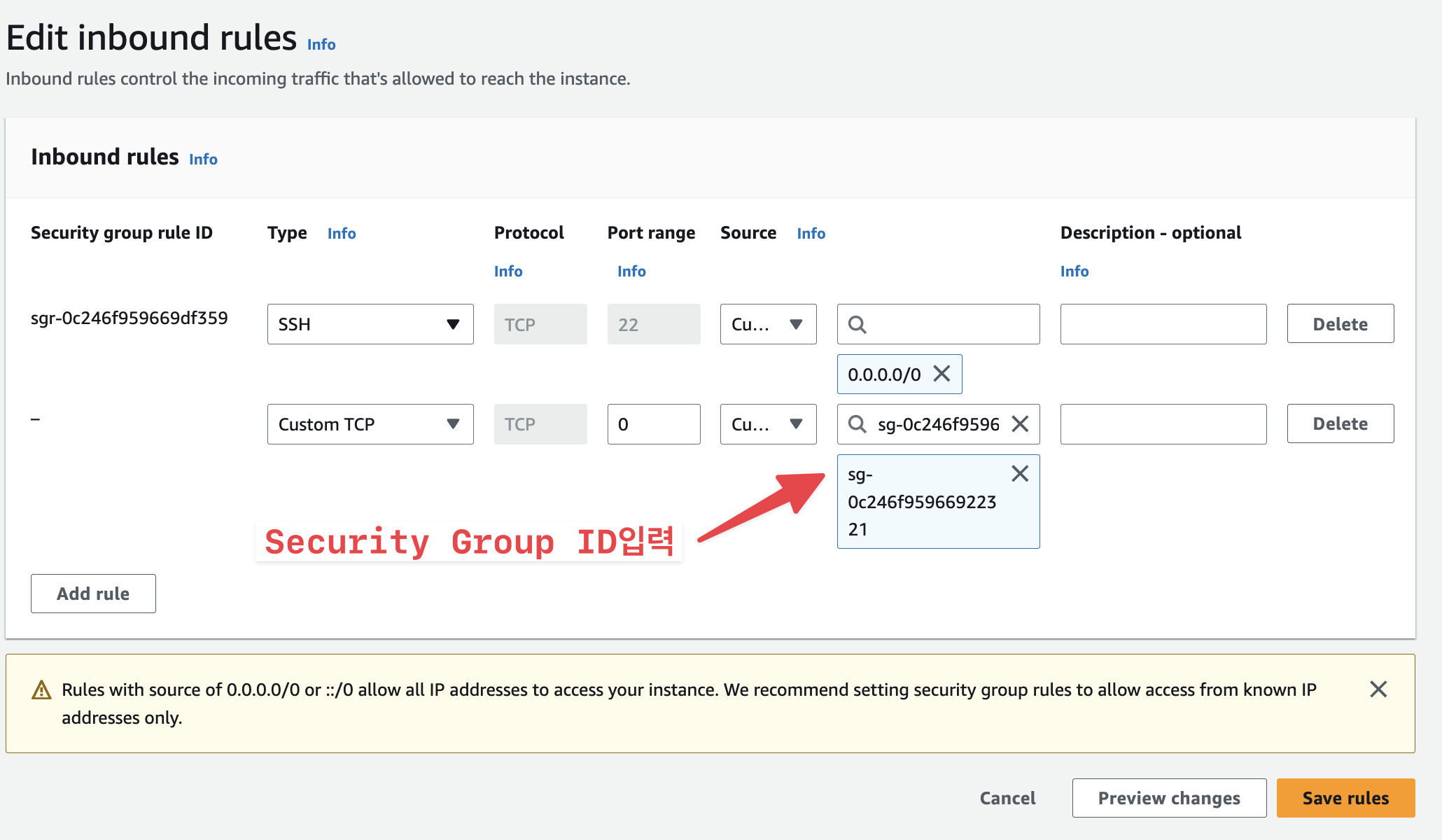Open Info link beside Source column header

[811, 234]
